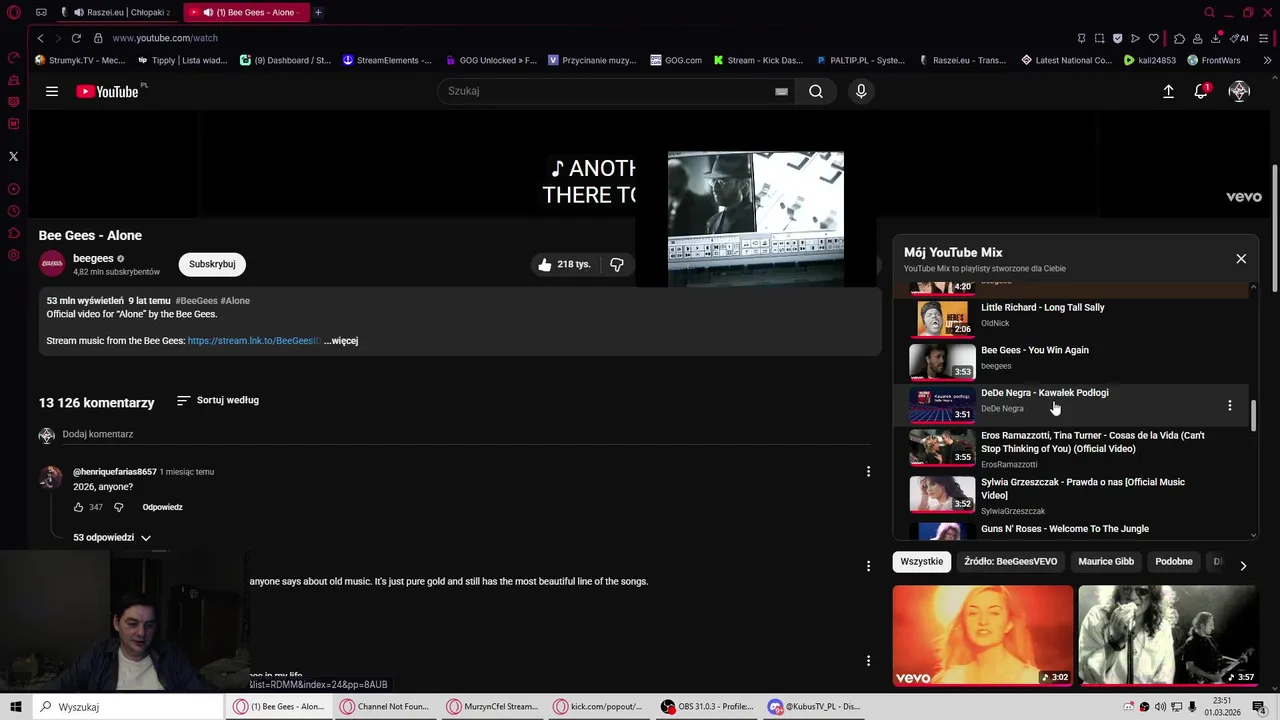Open the Strumyk.TV bookmark

[x=80, y=60]
